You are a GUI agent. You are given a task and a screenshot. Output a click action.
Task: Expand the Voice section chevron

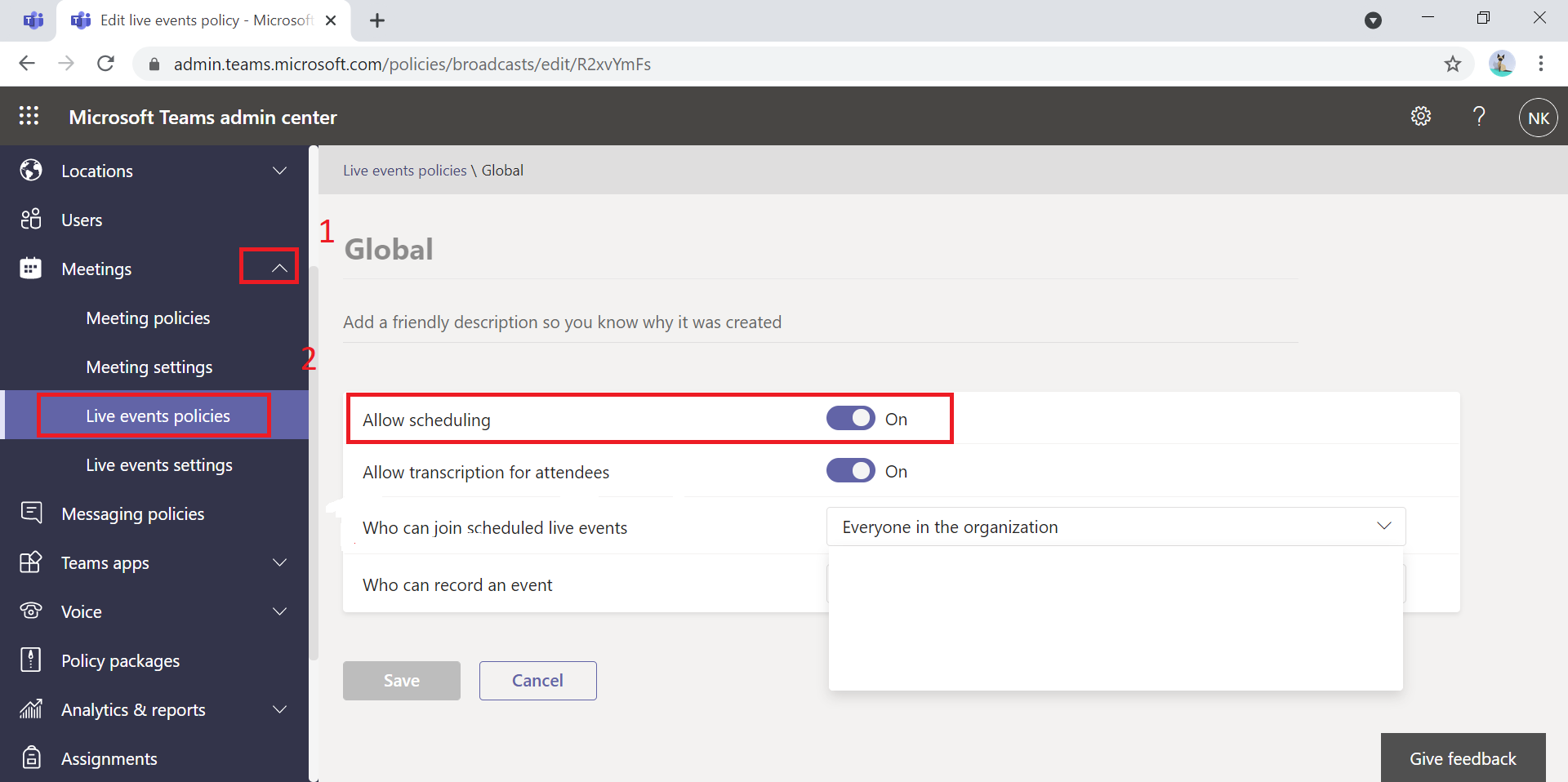pos(279,611)
